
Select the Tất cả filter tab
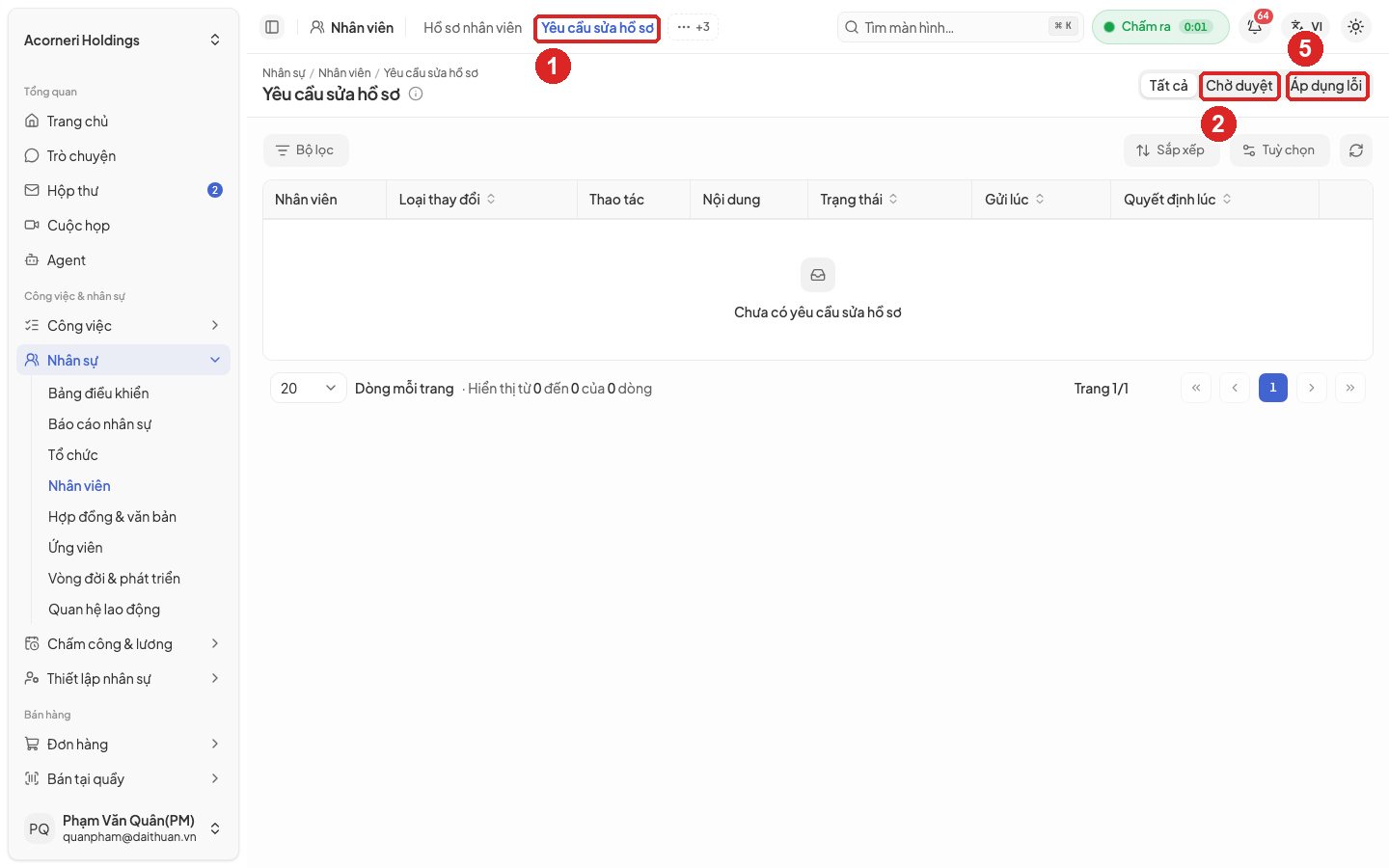coord(1168,86)
